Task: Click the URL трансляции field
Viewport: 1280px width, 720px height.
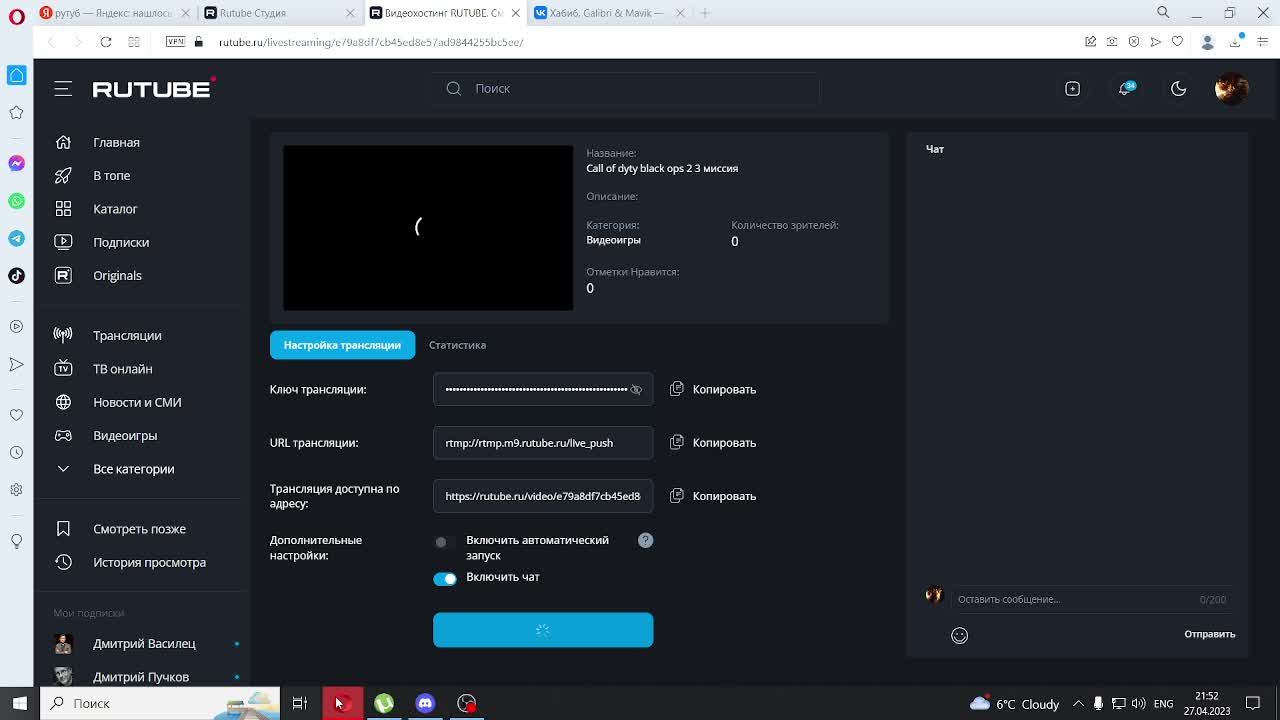Action: (x=543, y=443)
